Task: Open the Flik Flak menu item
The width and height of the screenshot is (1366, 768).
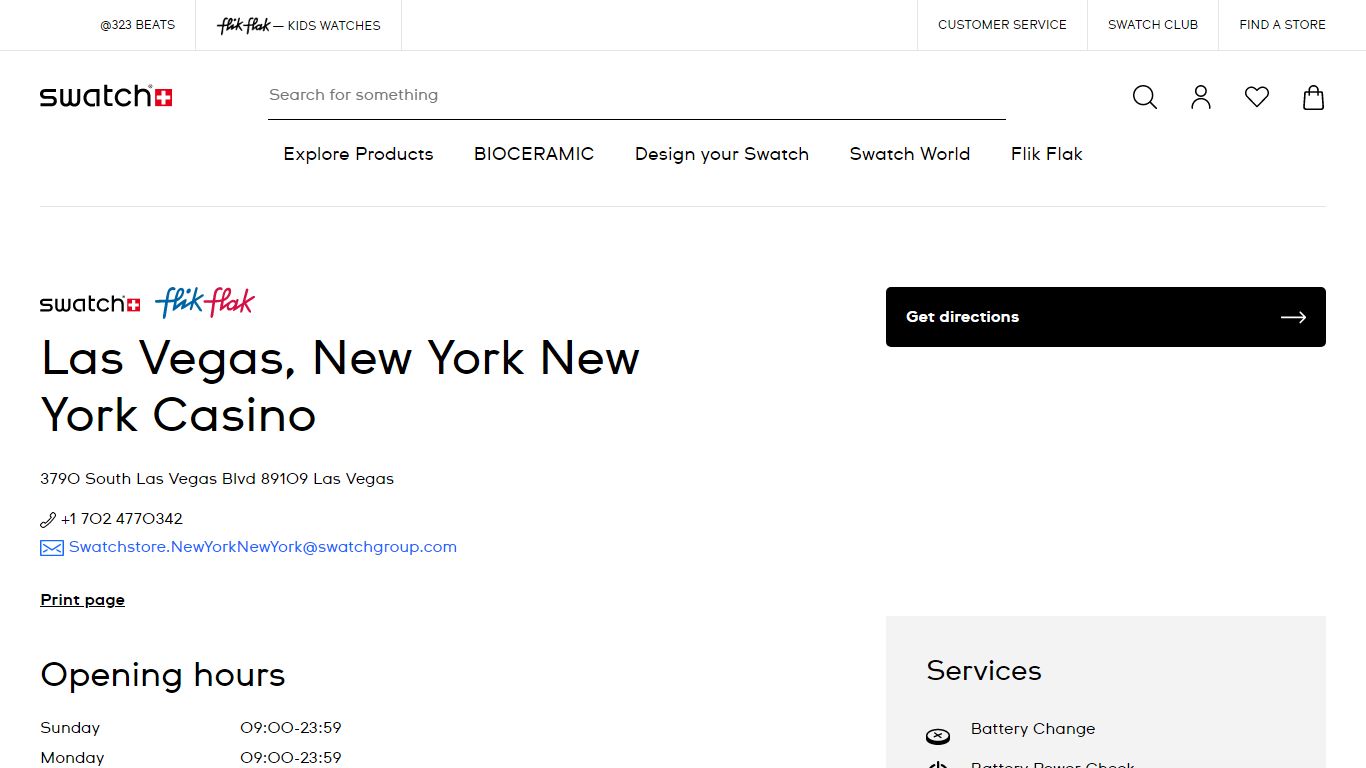Action: click(x=1047, y=154)
